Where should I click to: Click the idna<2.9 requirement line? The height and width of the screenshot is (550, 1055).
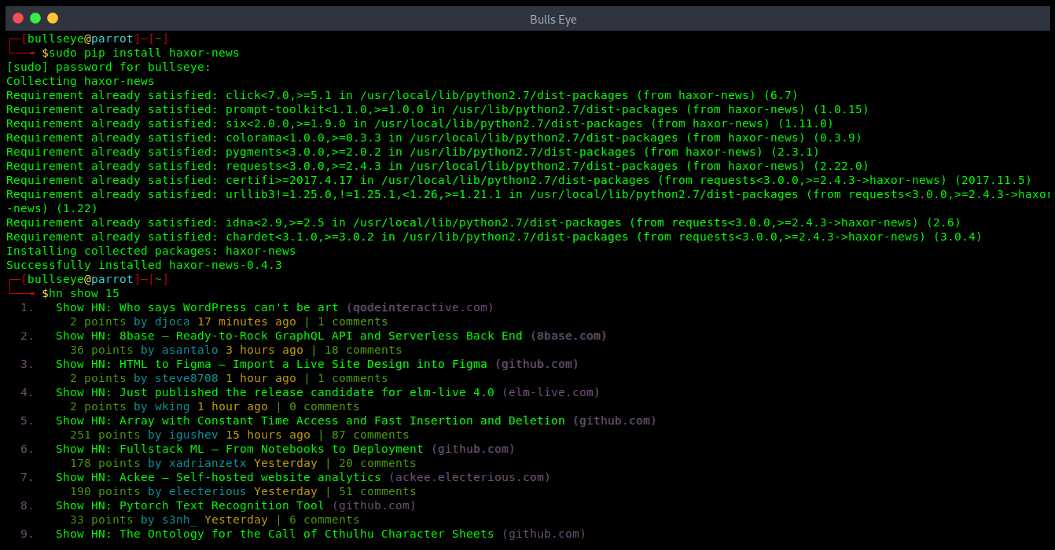tap(483, 222)
